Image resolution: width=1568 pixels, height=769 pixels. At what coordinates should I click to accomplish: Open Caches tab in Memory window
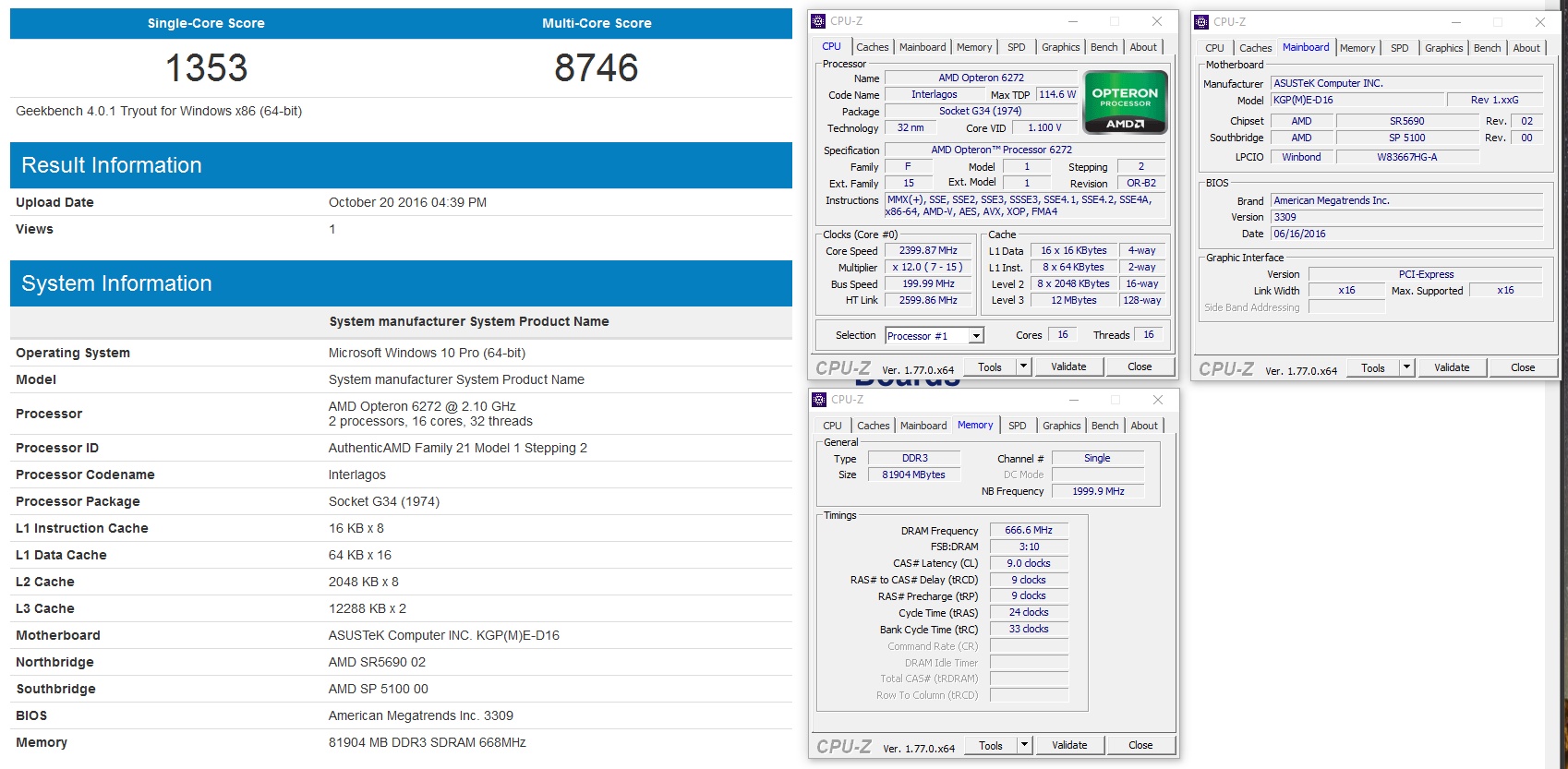[x=873, y=426]
